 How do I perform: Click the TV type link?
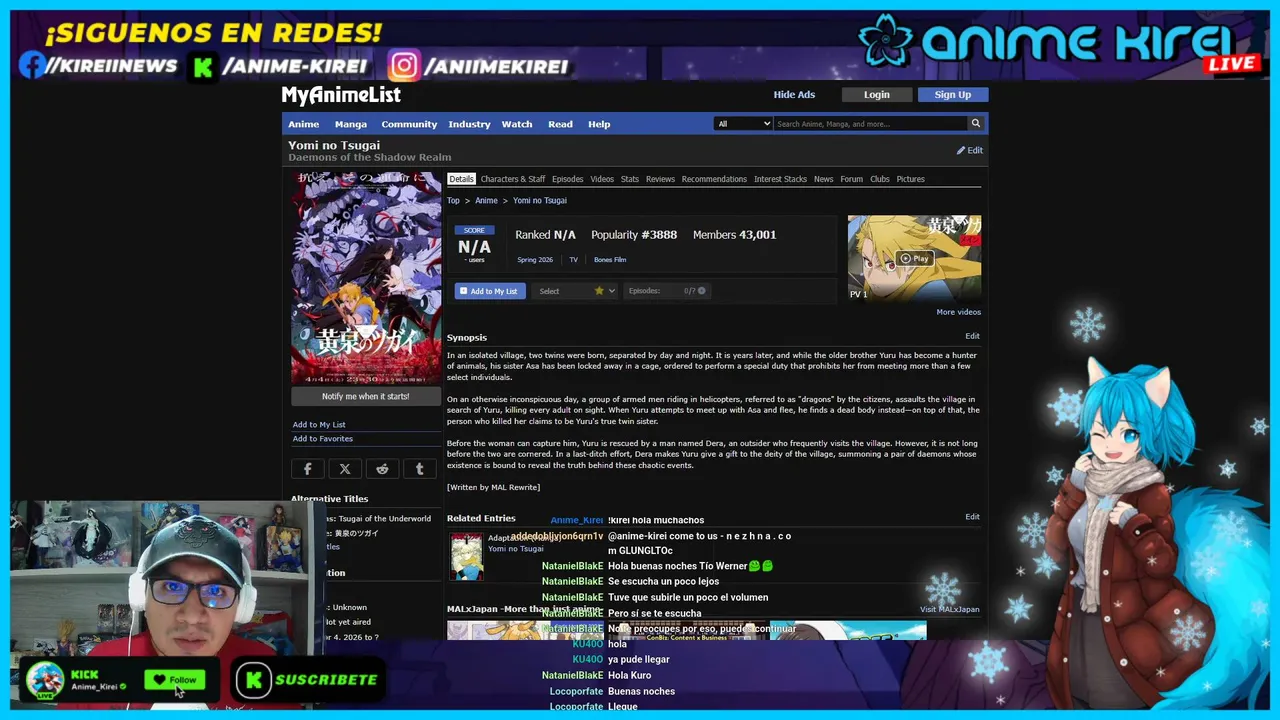574,260
